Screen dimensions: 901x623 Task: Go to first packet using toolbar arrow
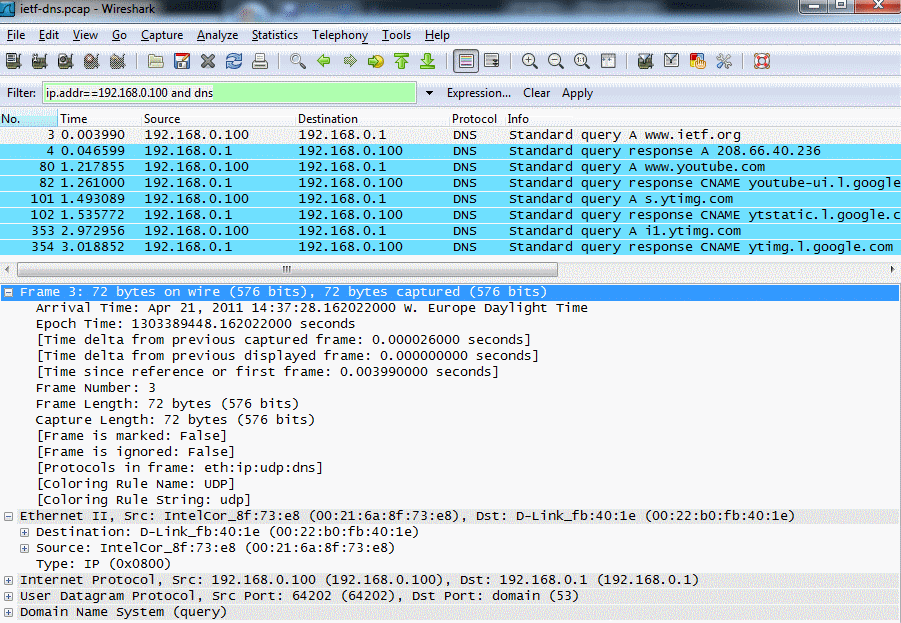401,61
